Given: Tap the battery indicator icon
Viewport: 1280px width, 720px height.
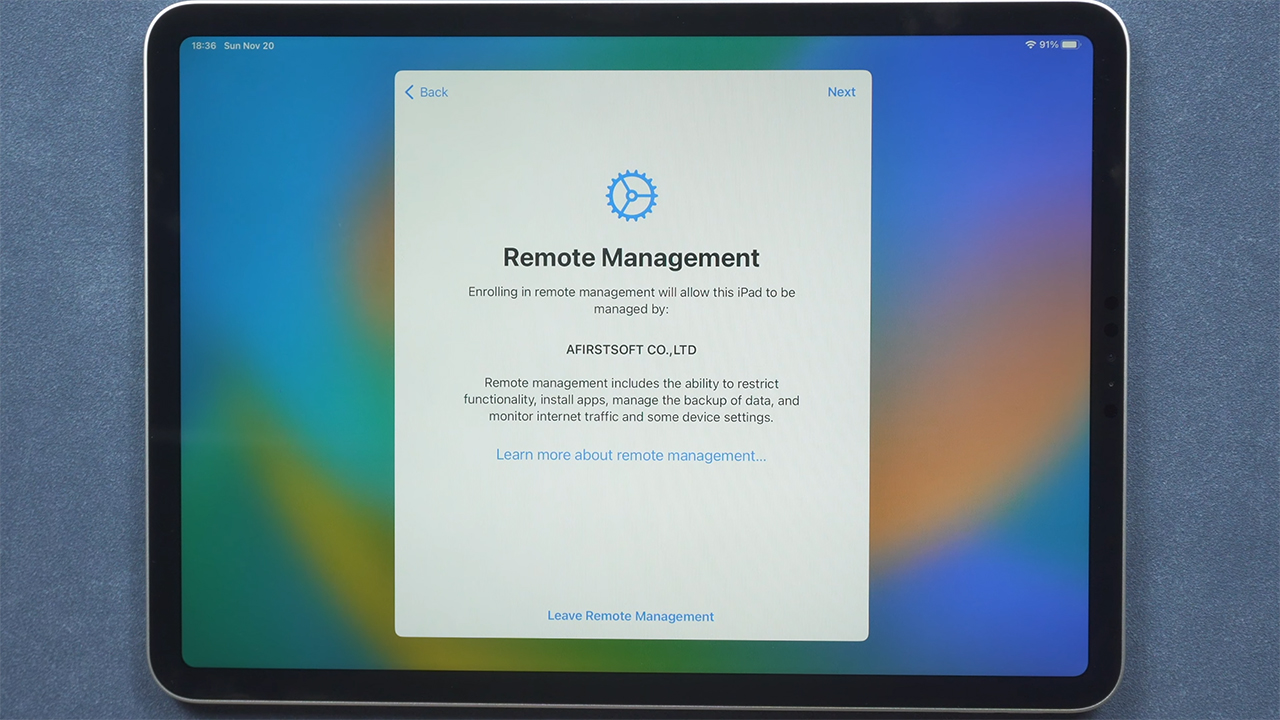Looking at the screenshot, I should tap(1071, 45).
